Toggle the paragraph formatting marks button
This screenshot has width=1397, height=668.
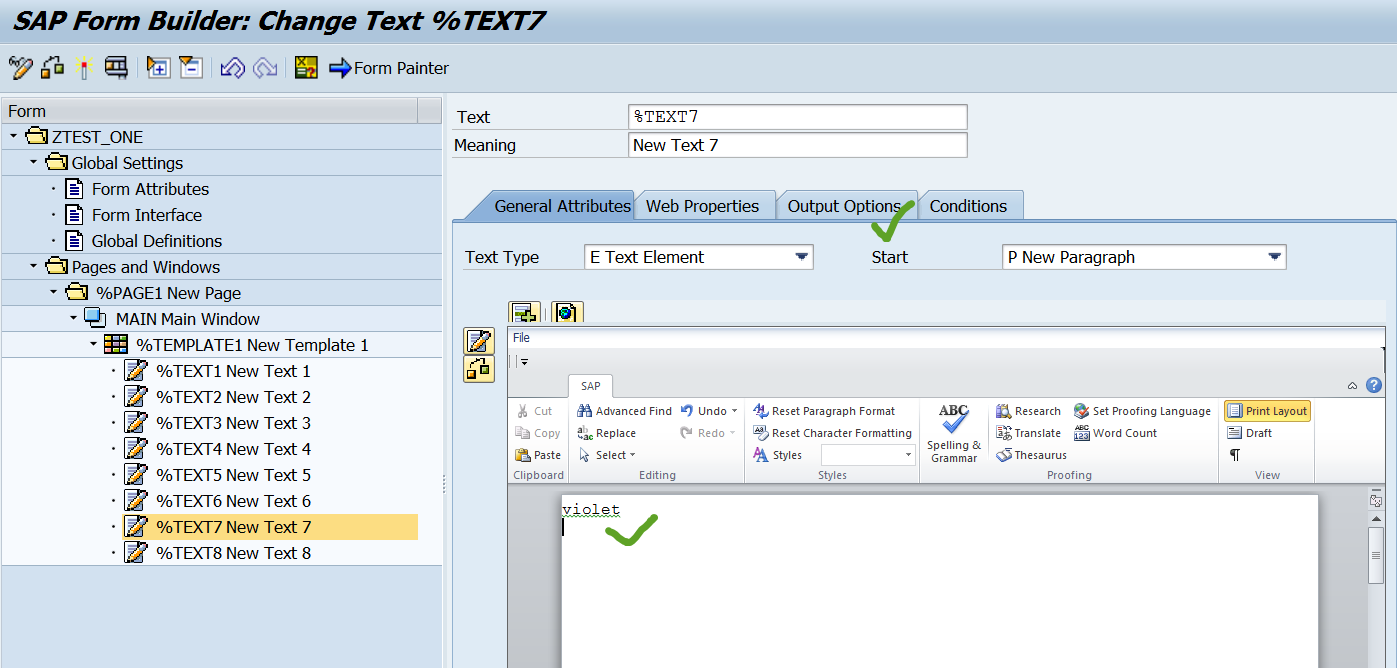(x=1236, y=454)
